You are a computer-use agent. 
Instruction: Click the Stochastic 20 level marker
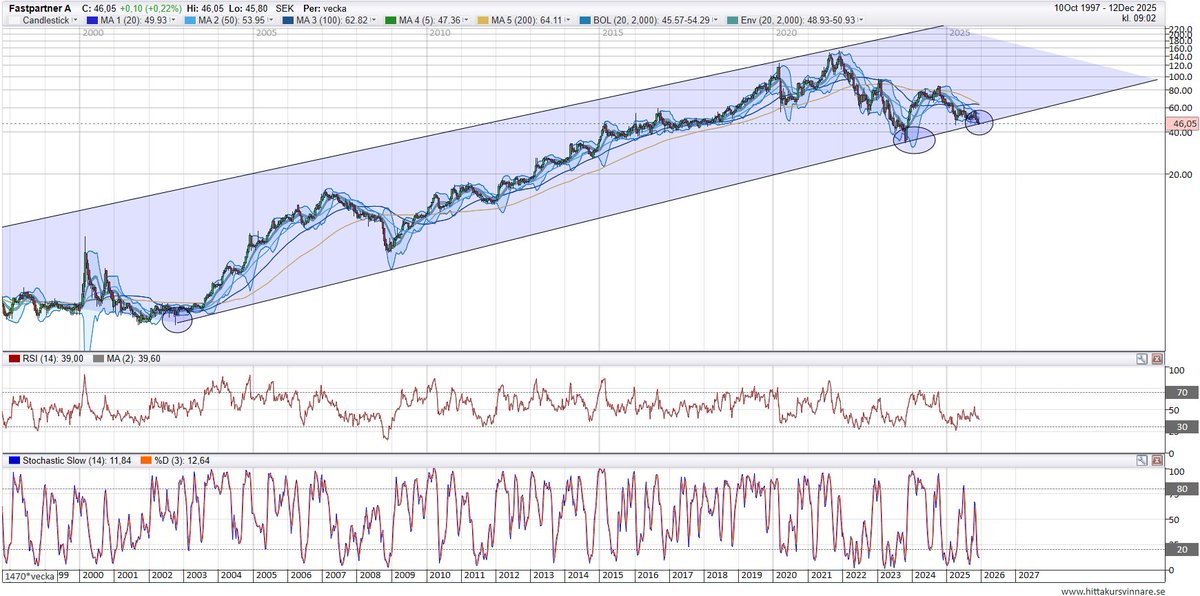[x=1181, y=550]
